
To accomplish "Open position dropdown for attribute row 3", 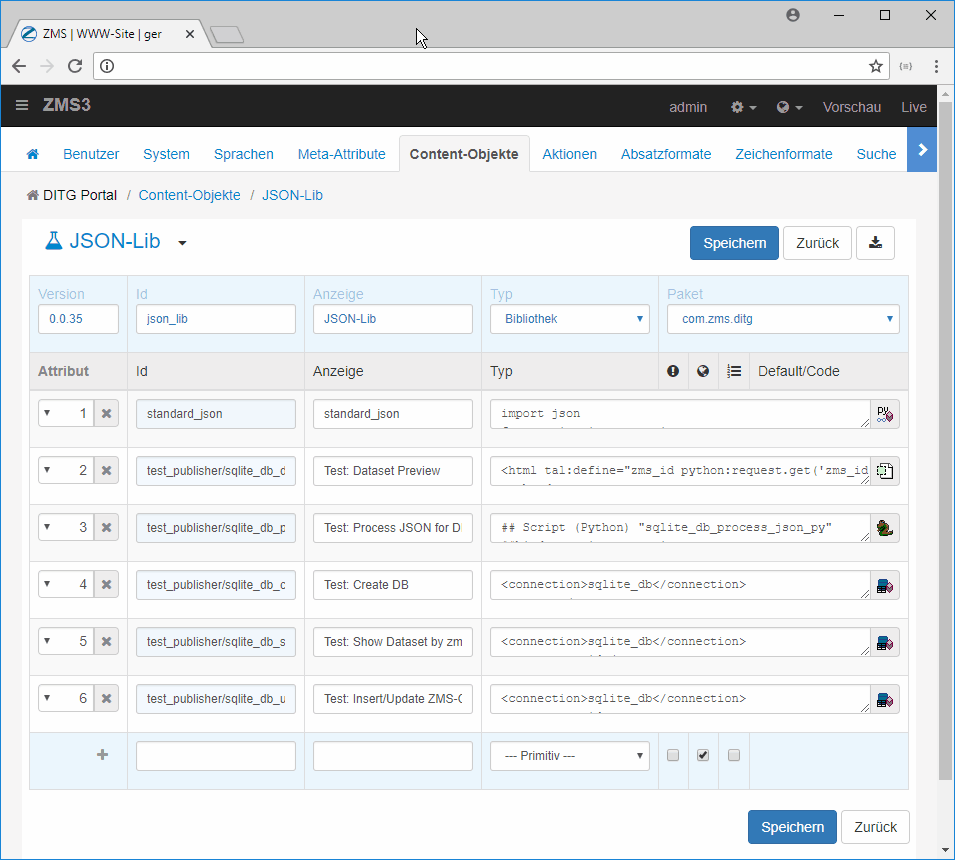I will tap(66, 527).
